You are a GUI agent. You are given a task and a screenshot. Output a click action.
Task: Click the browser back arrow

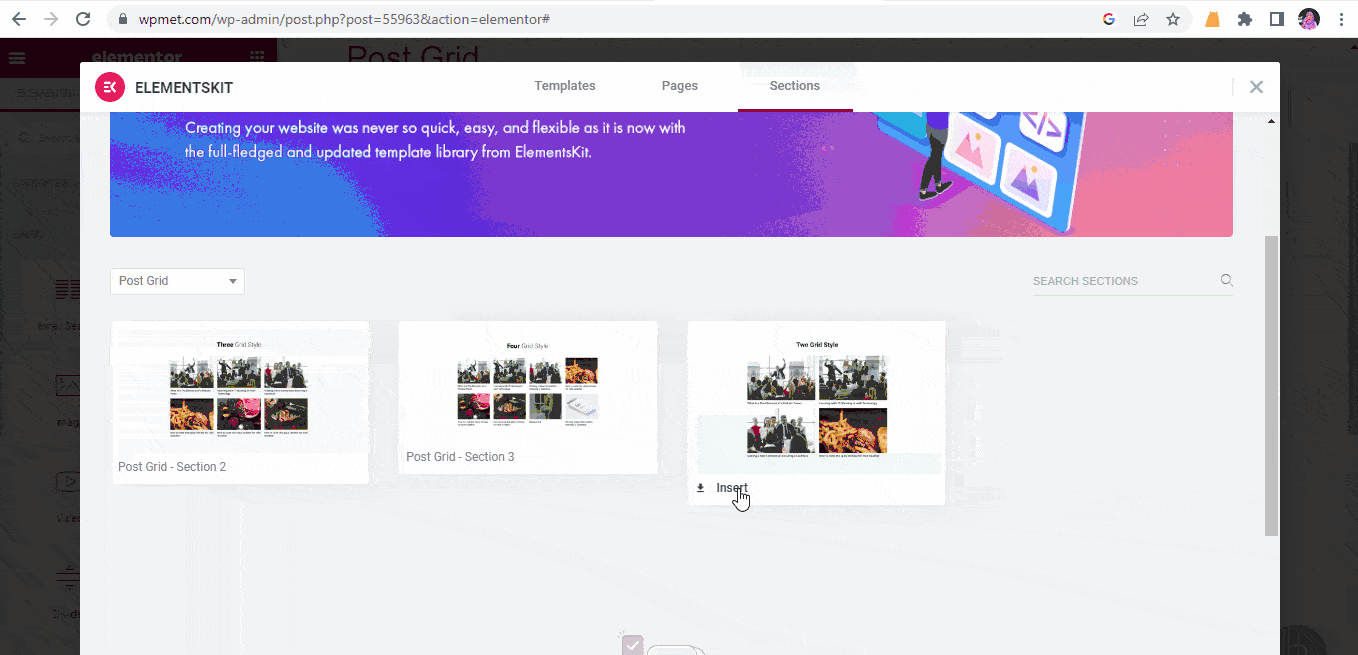19,19
